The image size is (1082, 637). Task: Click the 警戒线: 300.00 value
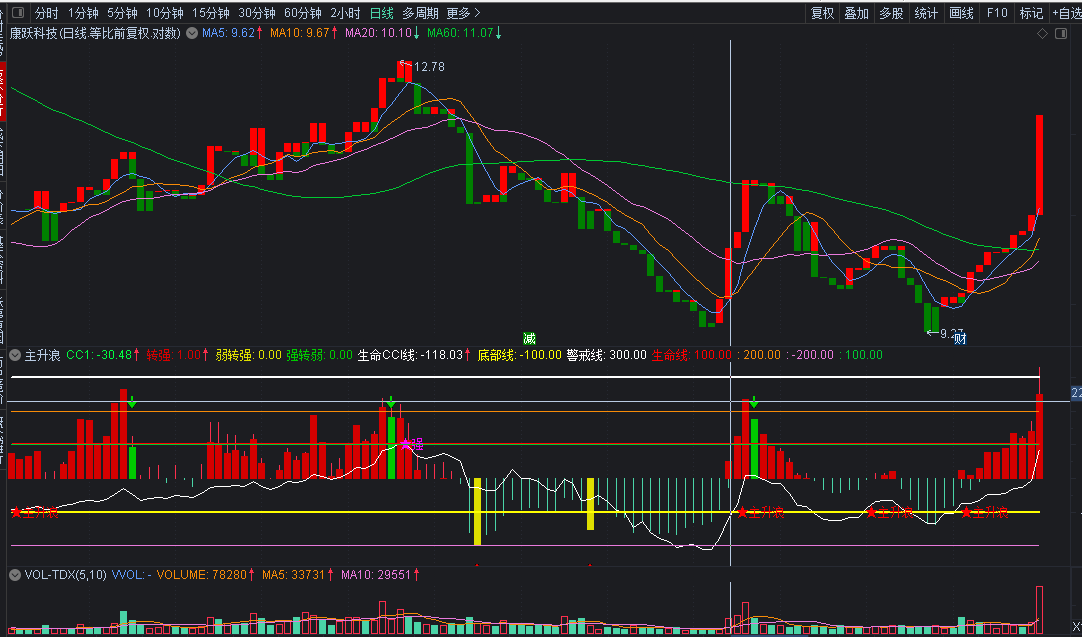(607, 355)
